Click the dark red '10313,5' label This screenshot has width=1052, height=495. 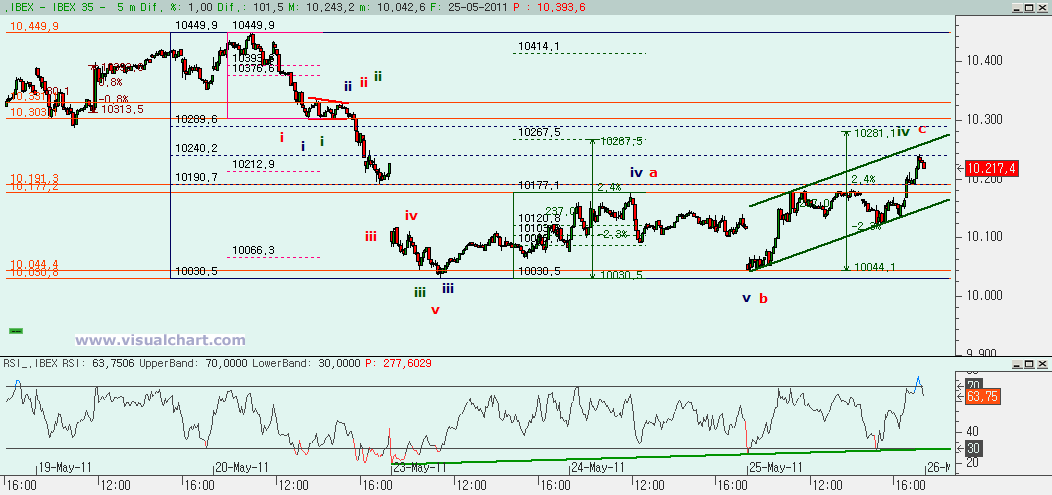[122, 109]
